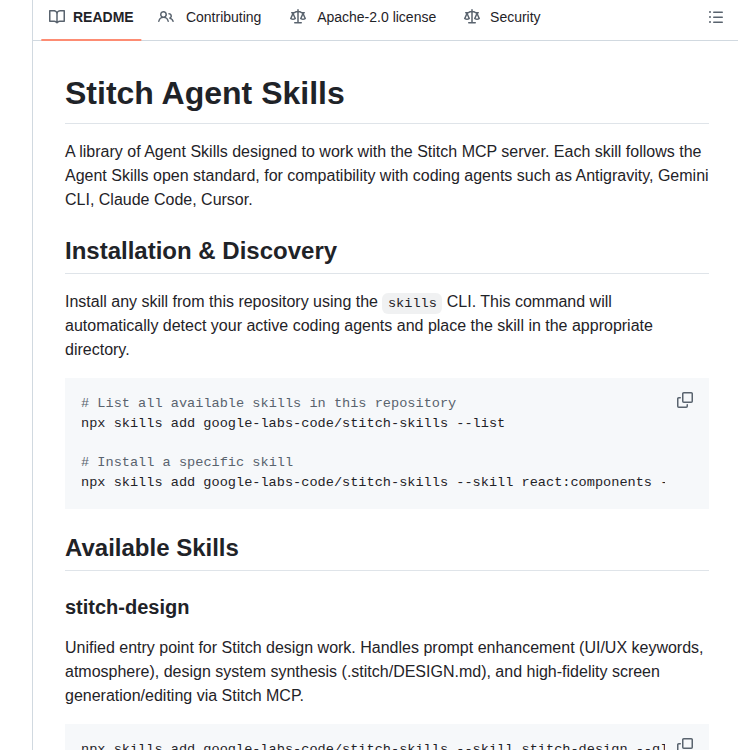Open the Apache-2.0 license tab
Image resolution: width=738 pixels, height=750 pixels.
pyautogui.click(x=363, y=17)
